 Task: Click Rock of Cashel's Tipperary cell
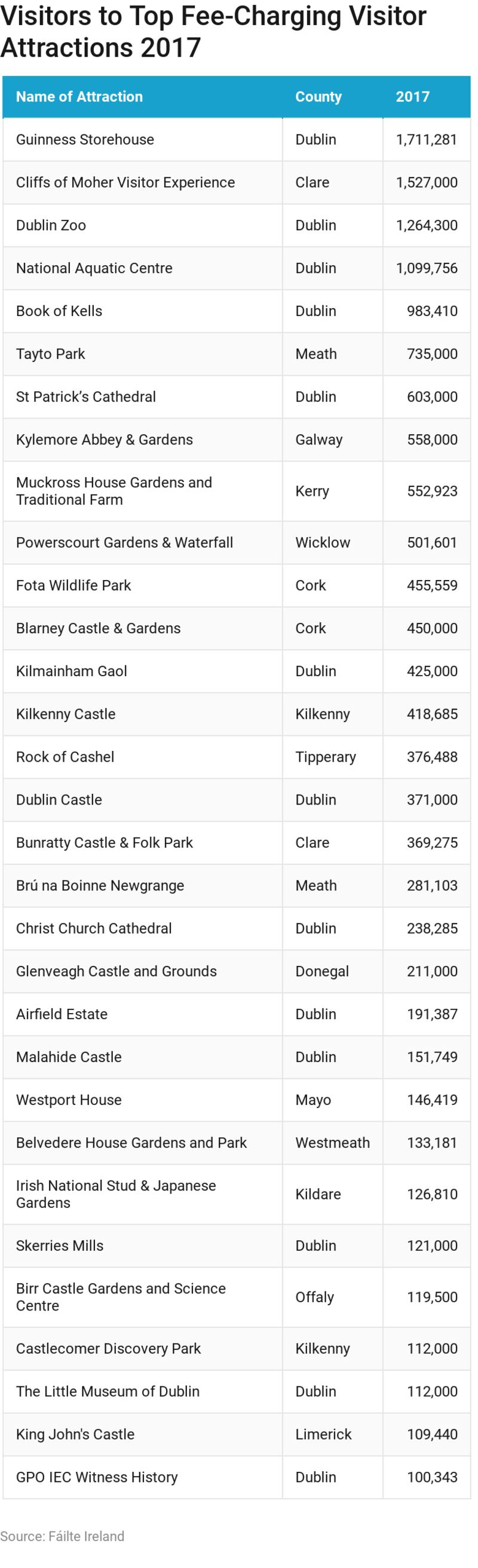[x=325, y=757]
